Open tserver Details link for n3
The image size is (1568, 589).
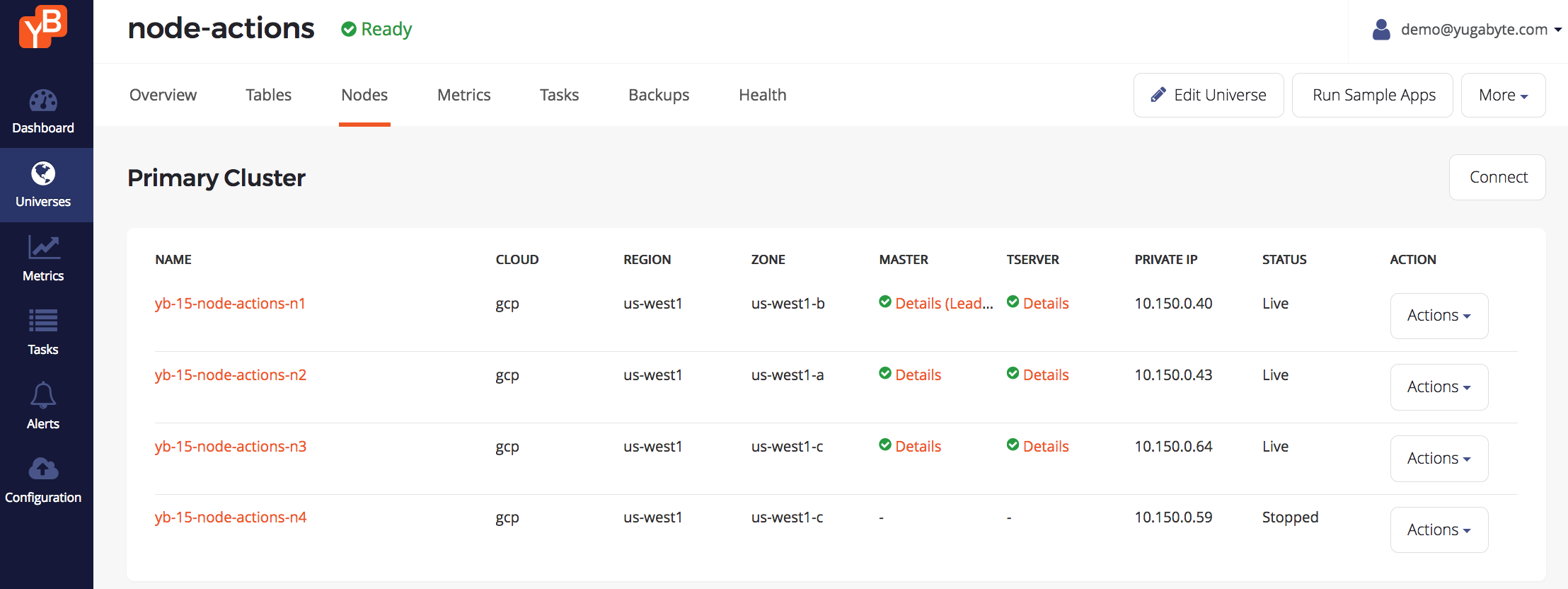1046,447
